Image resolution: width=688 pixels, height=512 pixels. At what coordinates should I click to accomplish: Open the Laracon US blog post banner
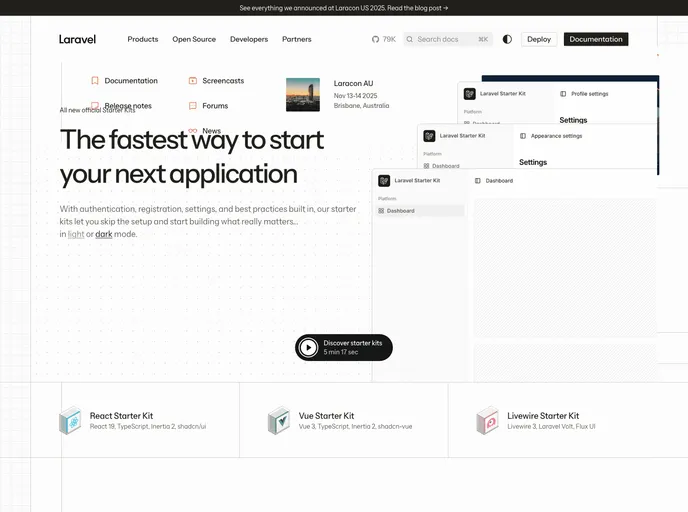coord(344,8)
